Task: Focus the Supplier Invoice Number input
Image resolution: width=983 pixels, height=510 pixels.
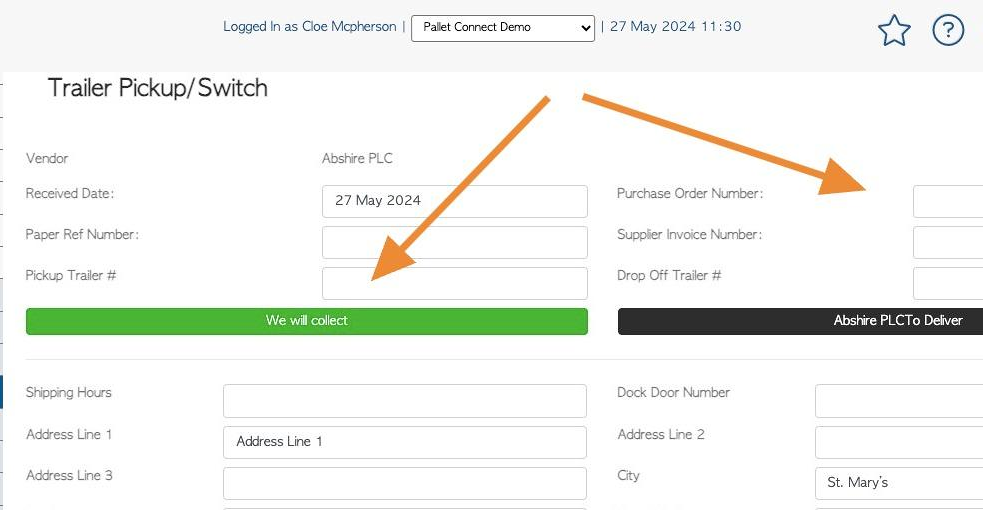Action: pyautogui.click(x=948, y=242)
